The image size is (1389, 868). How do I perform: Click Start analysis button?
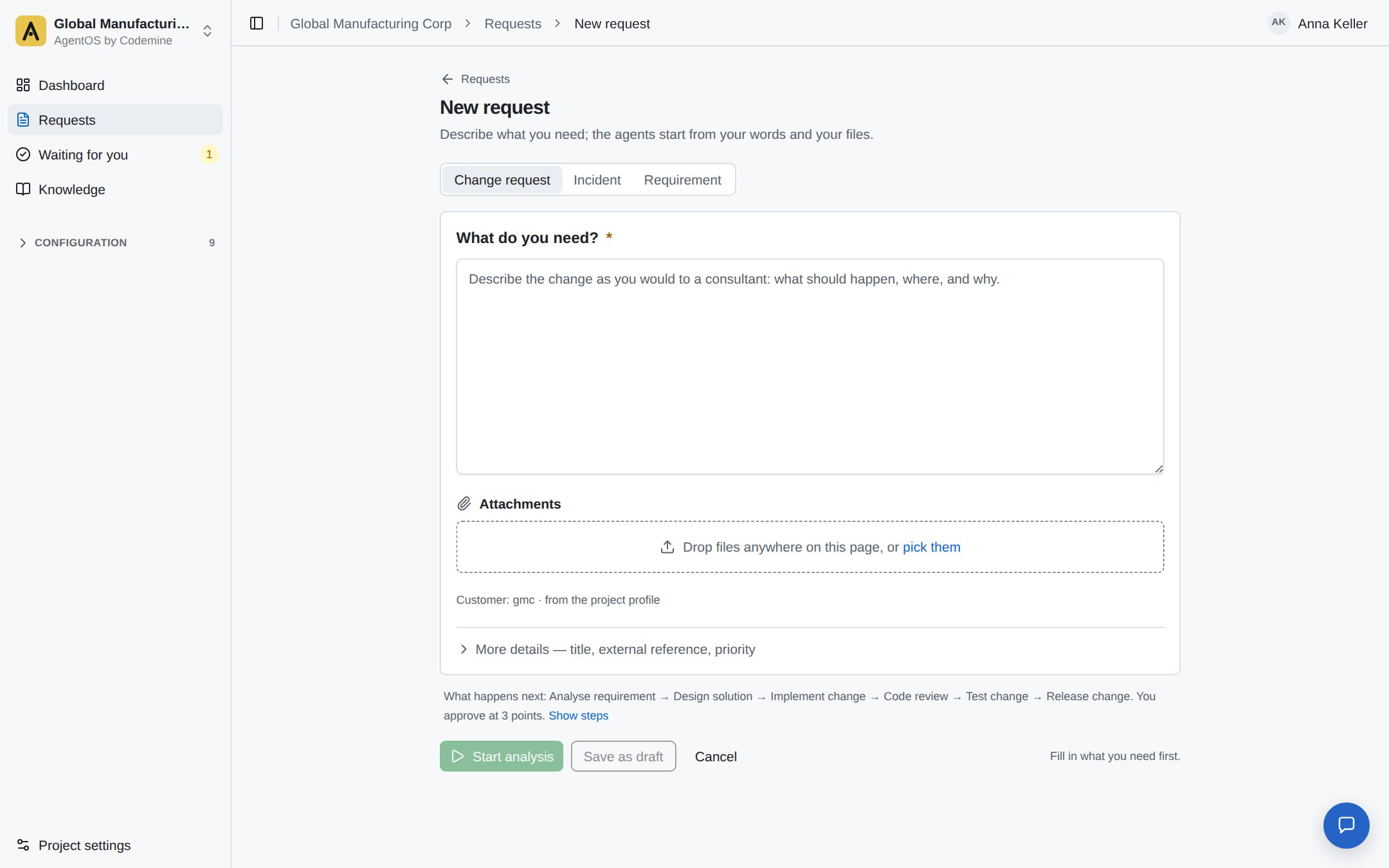[502, 756]
